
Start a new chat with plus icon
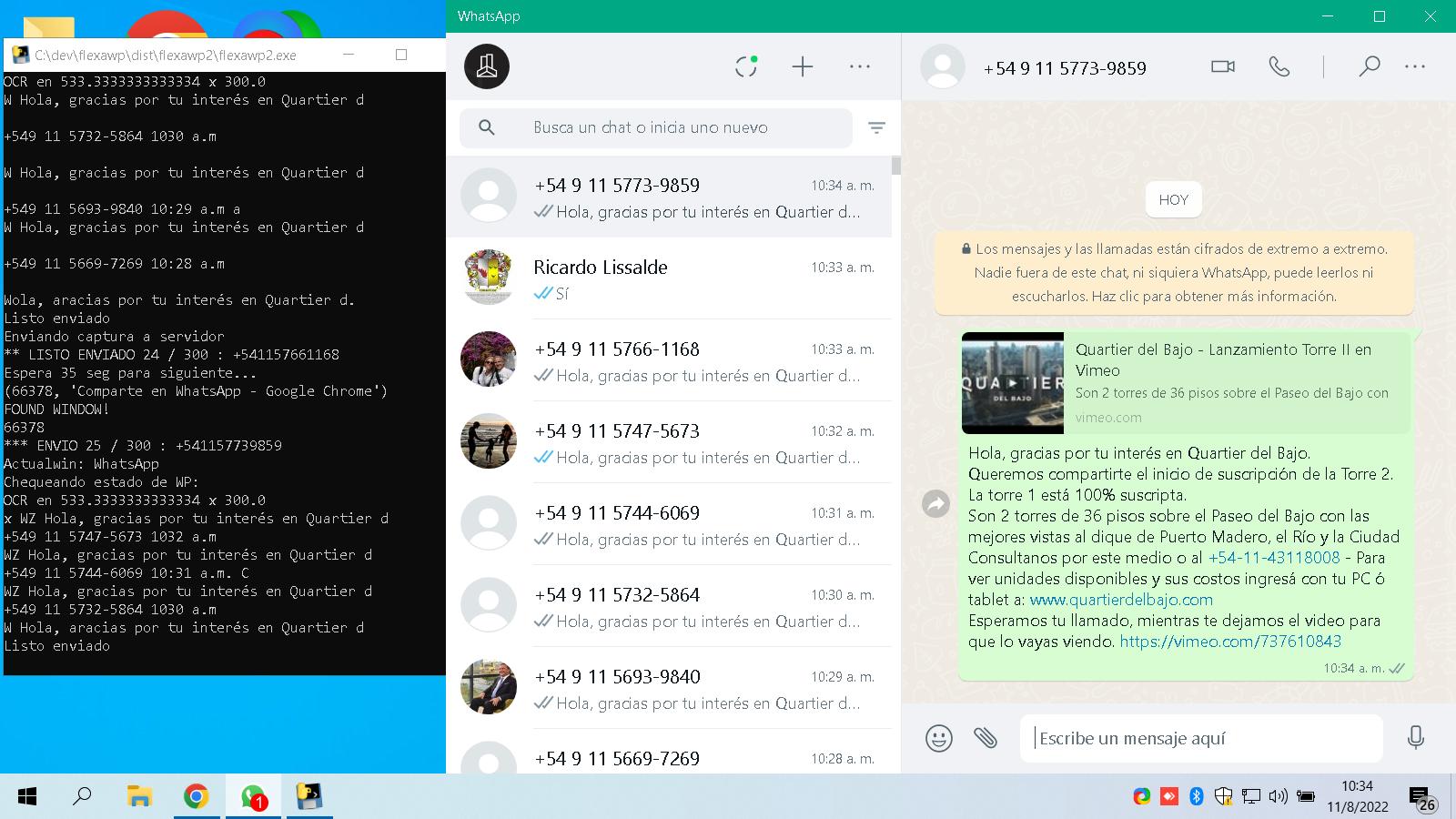pos(803,66)
